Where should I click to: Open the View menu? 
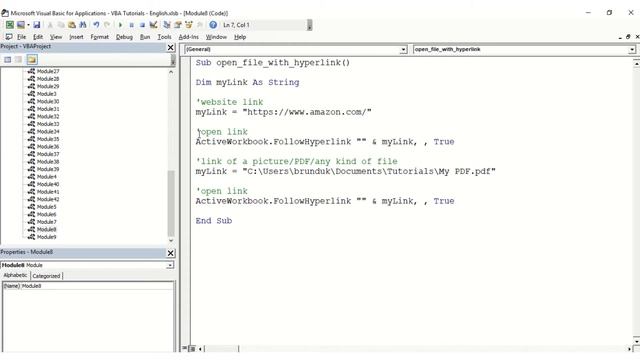(x=56, y=37)
